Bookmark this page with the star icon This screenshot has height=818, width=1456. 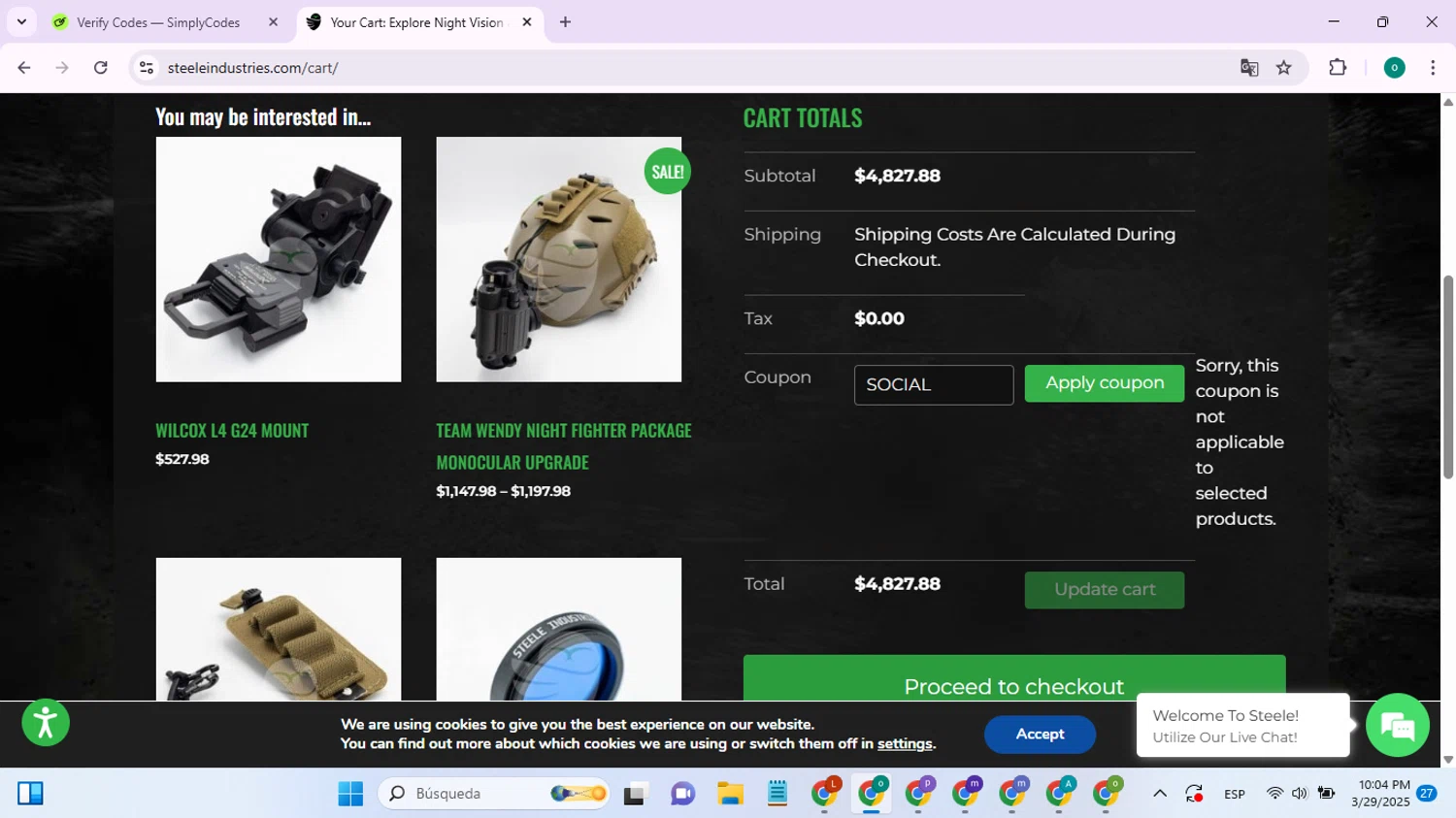(1284, 68)
